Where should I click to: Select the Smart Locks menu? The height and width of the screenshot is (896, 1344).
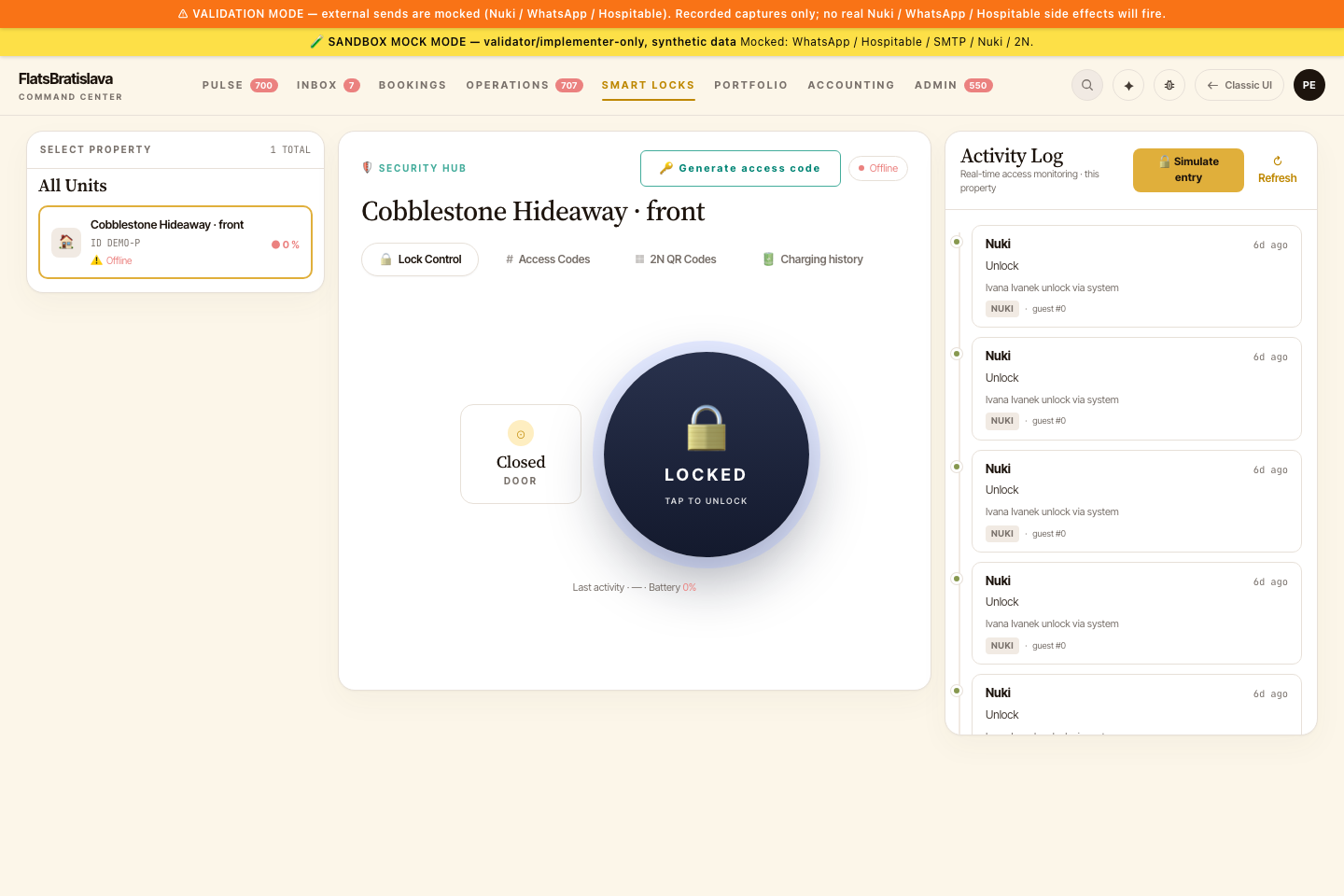coord(648,85)
